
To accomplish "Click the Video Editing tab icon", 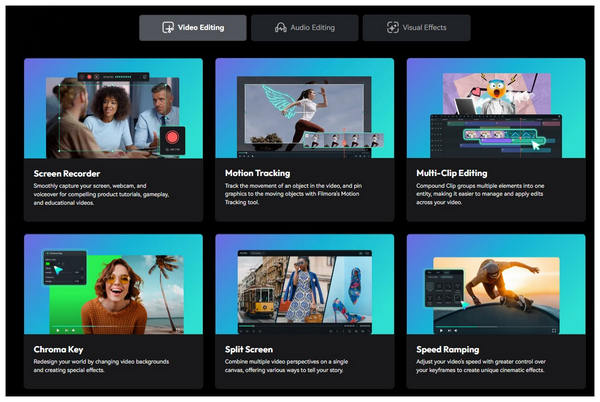I will (166, 28).
